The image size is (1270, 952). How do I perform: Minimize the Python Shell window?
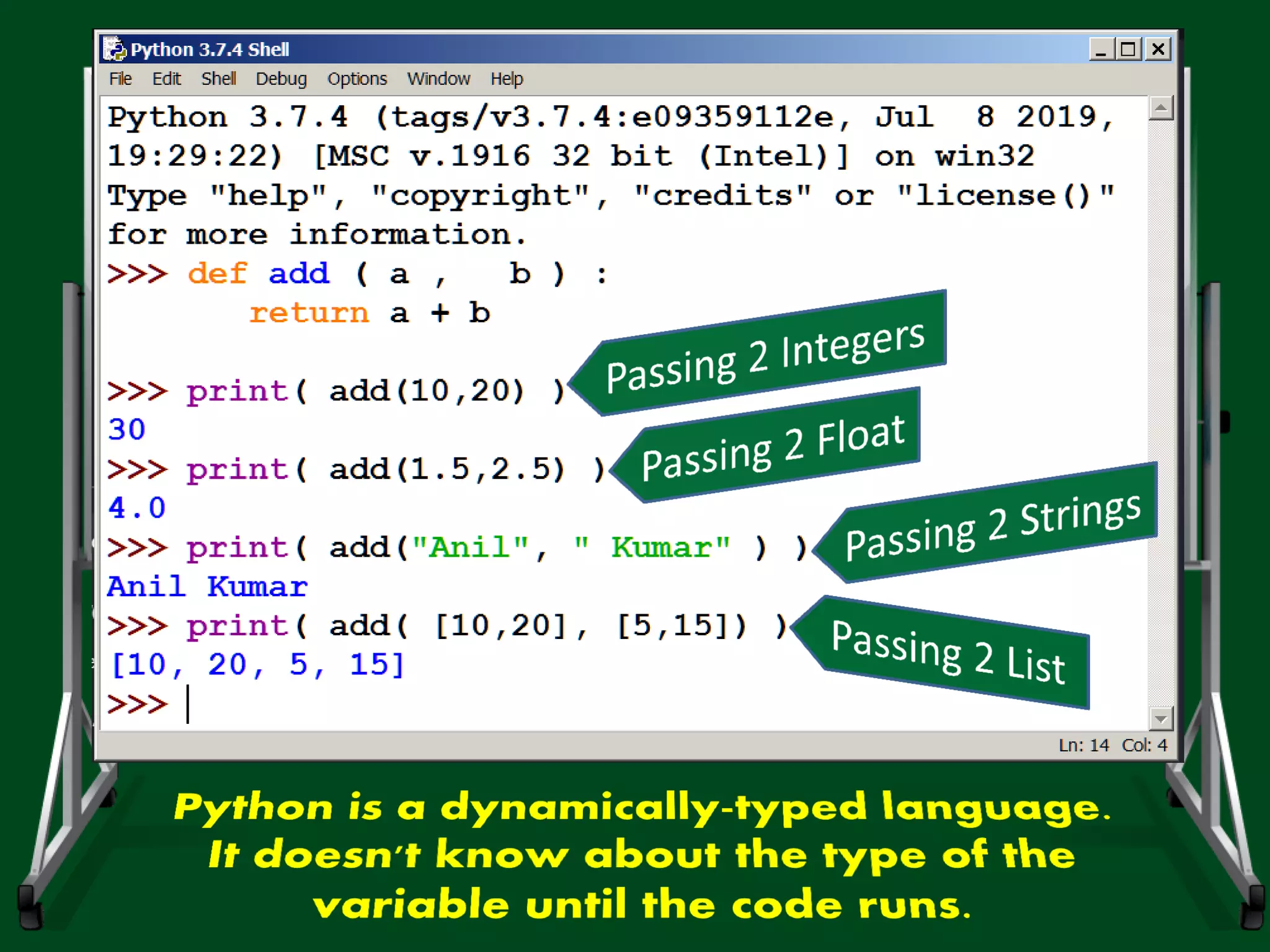tap(1101, 49)
